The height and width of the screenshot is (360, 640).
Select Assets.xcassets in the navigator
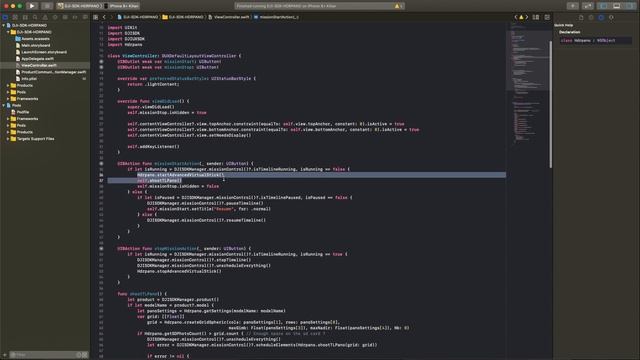[x=36, y=39]
